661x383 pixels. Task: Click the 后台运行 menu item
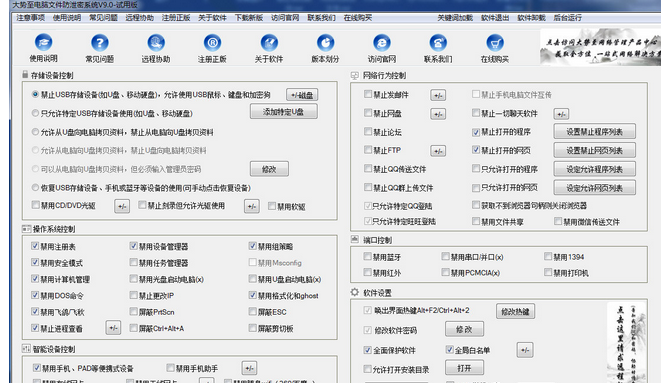click(x=567, y=18)
